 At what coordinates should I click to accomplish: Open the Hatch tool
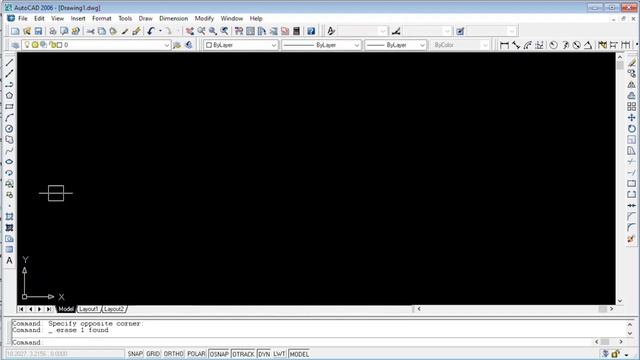(x=9, y=217)
